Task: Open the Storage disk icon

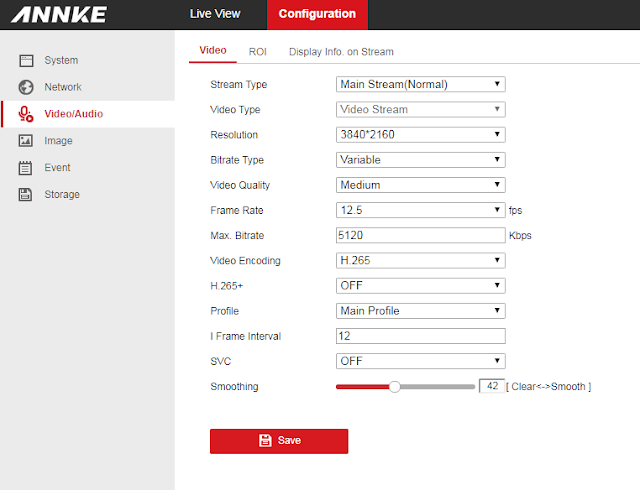Action: (25, 194)
